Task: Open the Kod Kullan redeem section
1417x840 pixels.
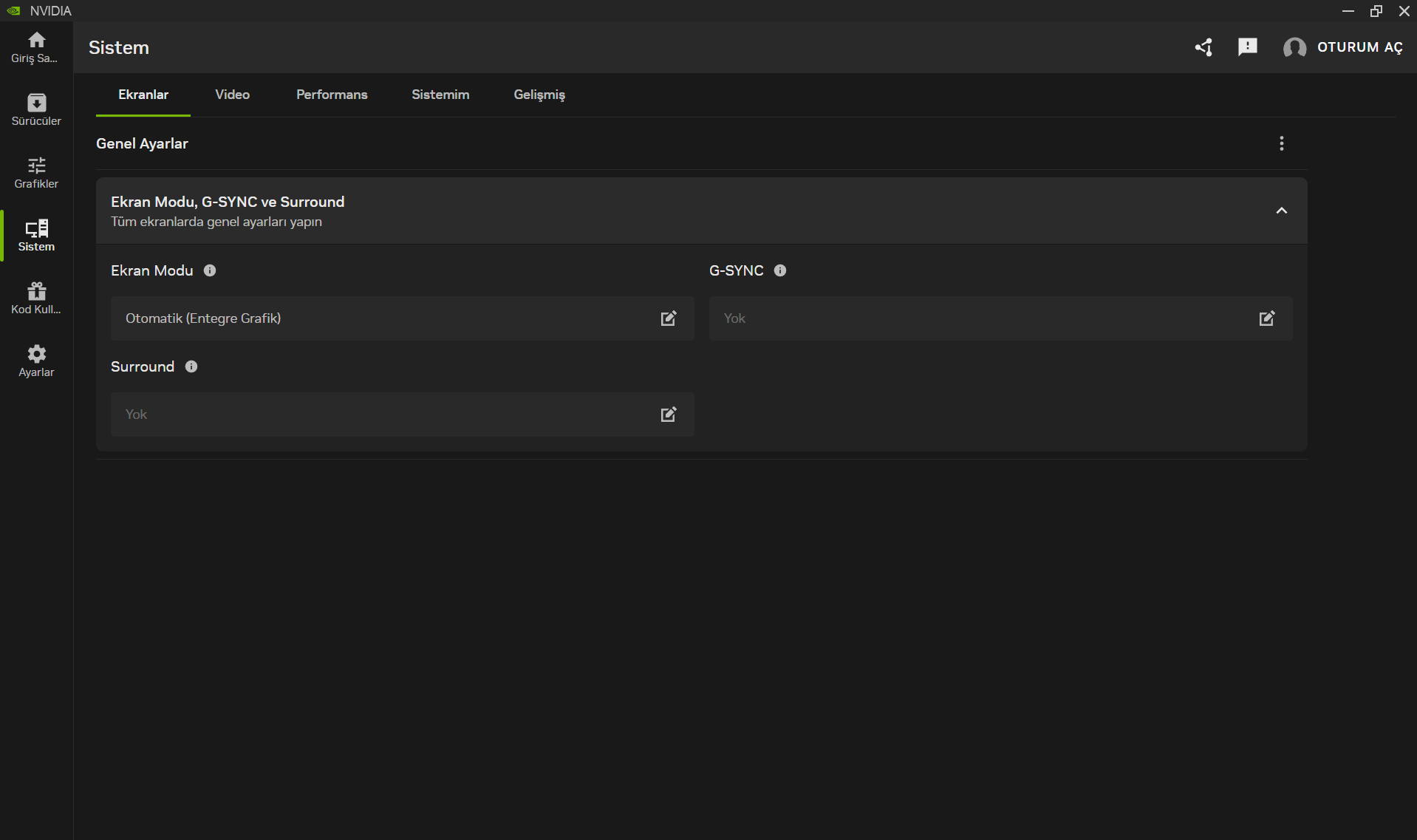Action: (x=36, y=298)
